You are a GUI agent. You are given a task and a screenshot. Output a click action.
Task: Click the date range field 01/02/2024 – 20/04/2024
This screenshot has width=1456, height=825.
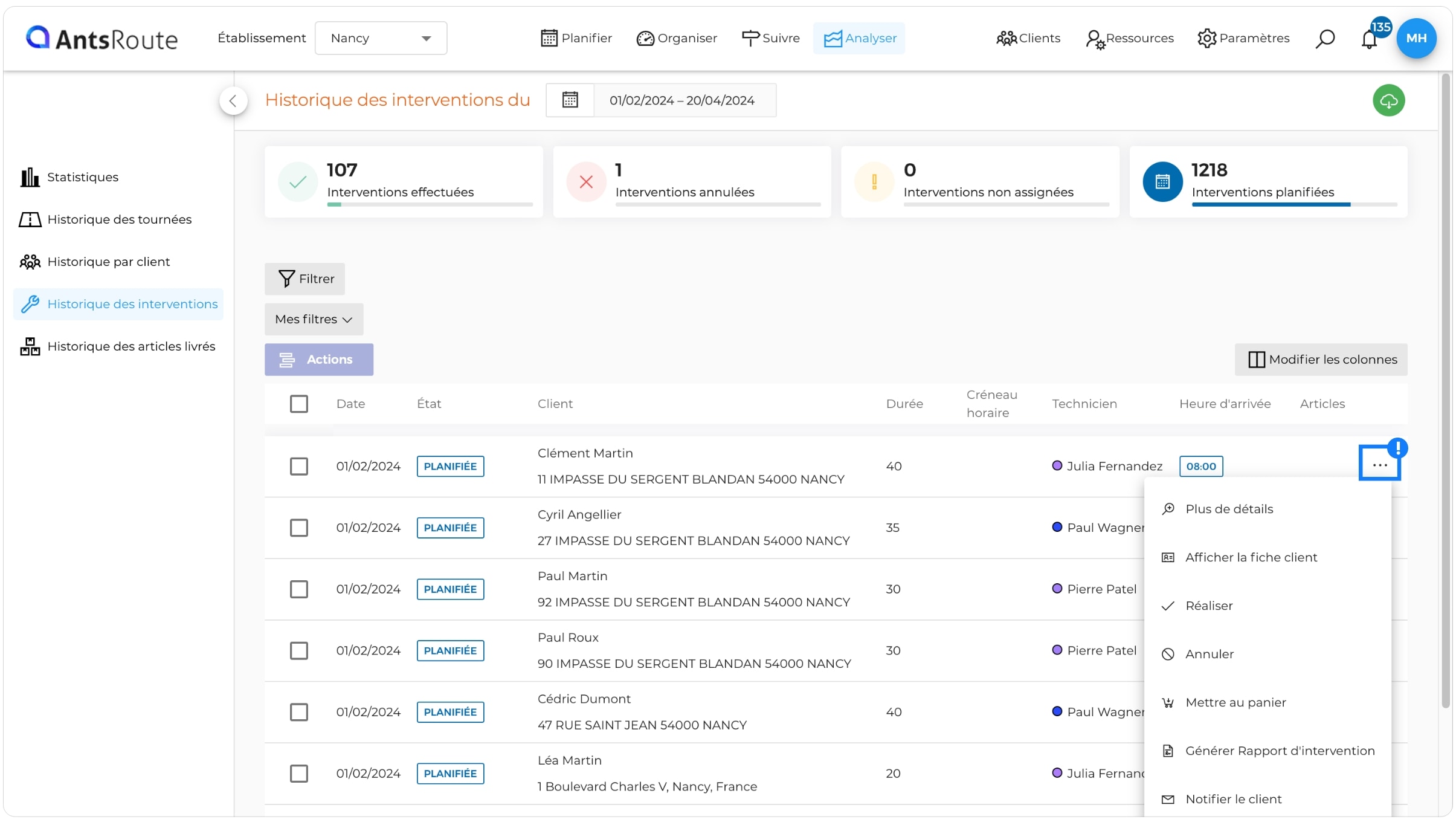pos(685,100)
